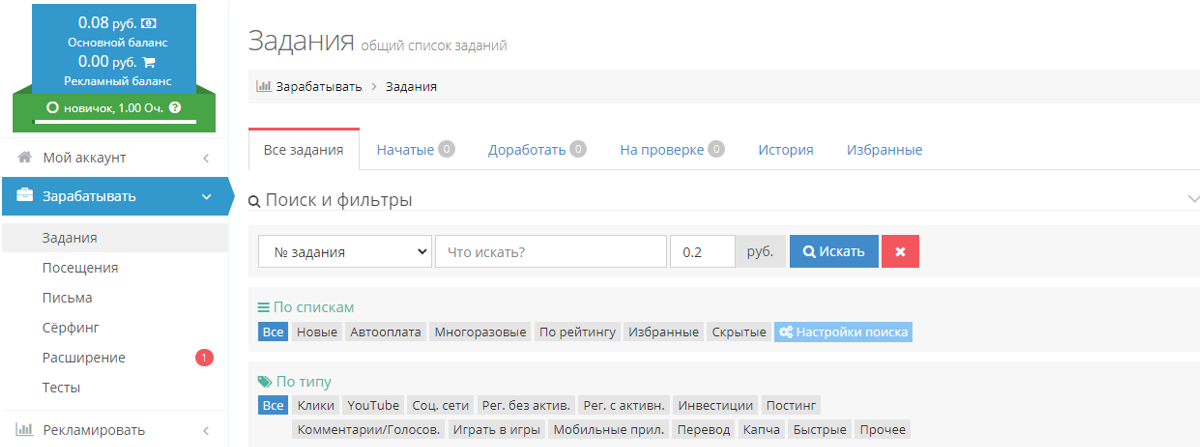1200x447 pixels.
Task: Click the Что искать? search field
Action: [551, 252]
